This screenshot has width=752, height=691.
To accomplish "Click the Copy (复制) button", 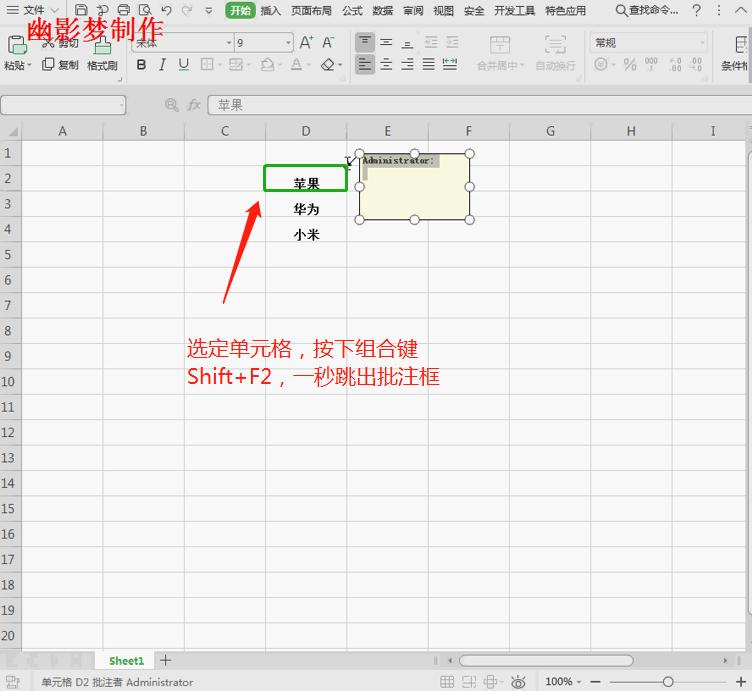I will tap(60, 64).
